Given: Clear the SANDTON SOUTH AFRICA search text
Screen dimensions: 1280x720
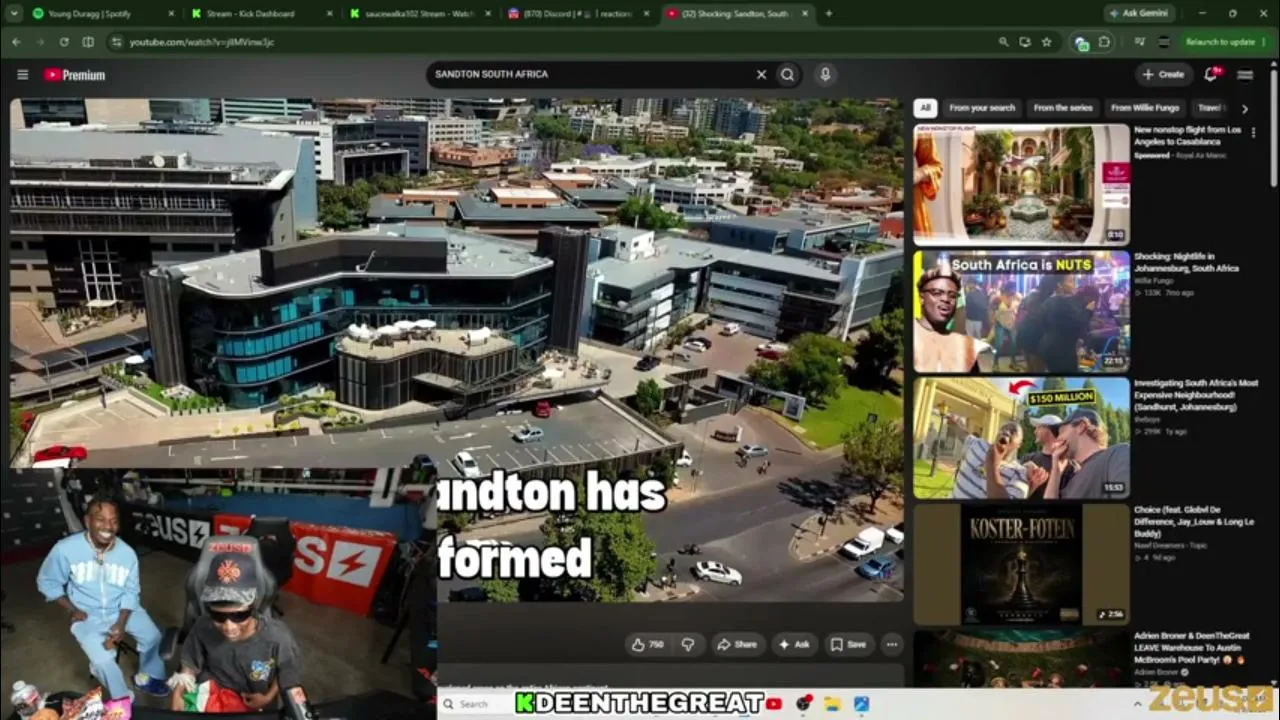Looking at the screenshot, I should coord(761,74).
